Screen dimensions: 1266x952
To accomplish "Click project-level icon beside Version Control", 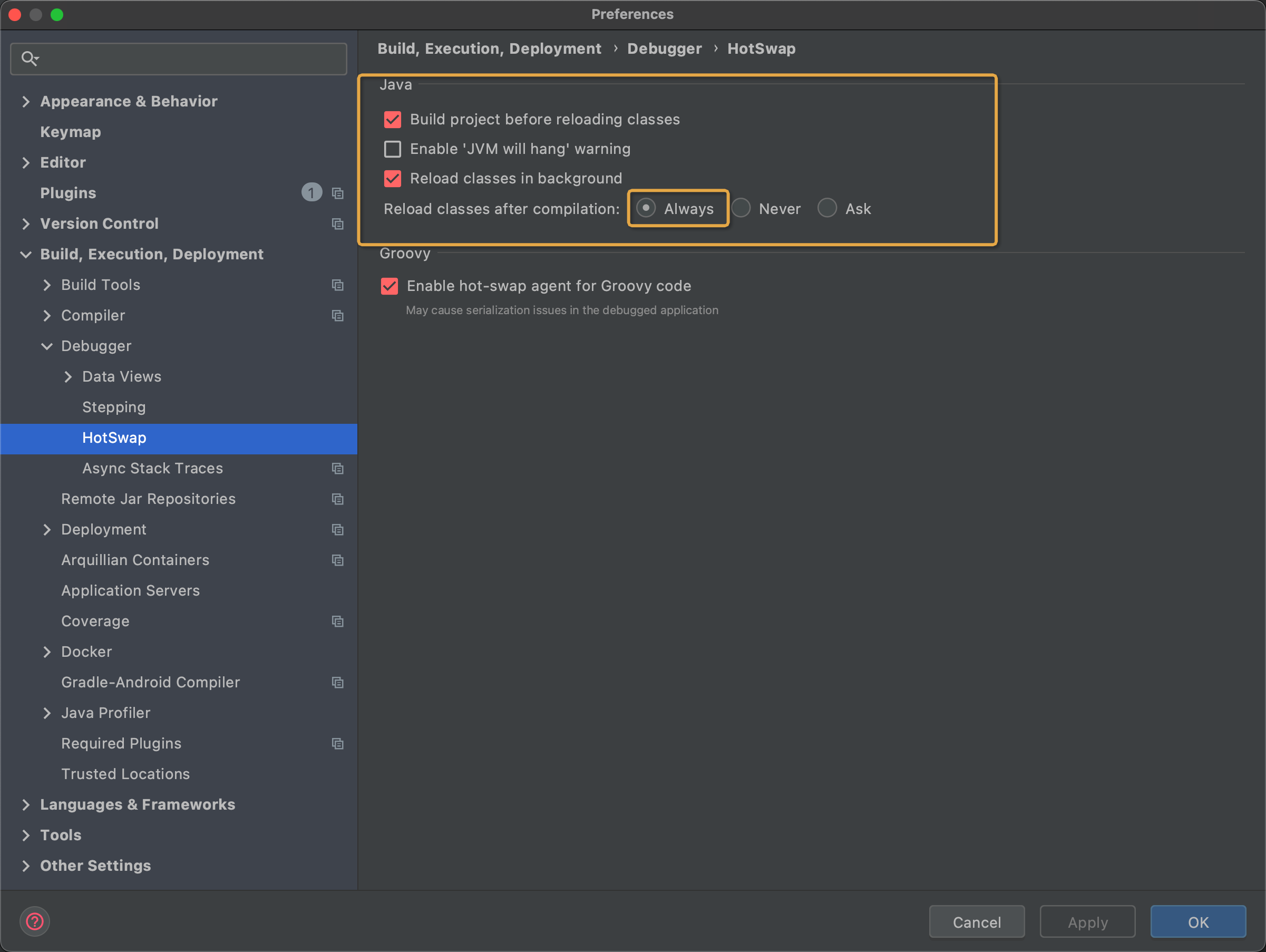I will pyautogui.click(x=338, y=224).
